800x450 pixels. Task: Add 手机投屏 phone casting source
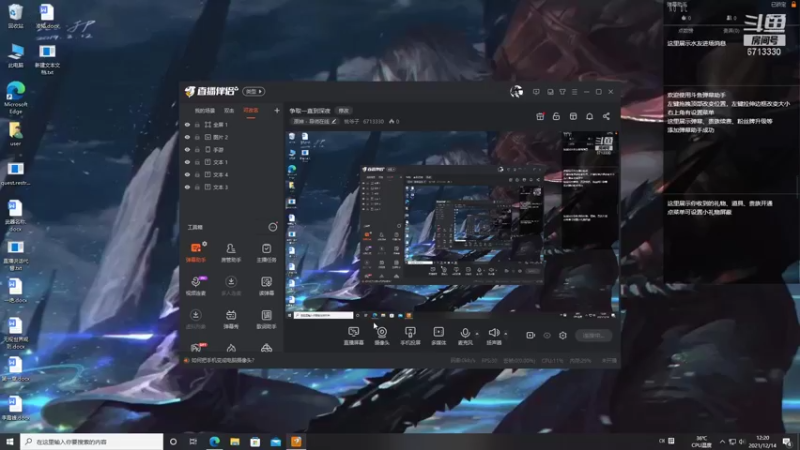pyautogui.click(x=410, y=336)
